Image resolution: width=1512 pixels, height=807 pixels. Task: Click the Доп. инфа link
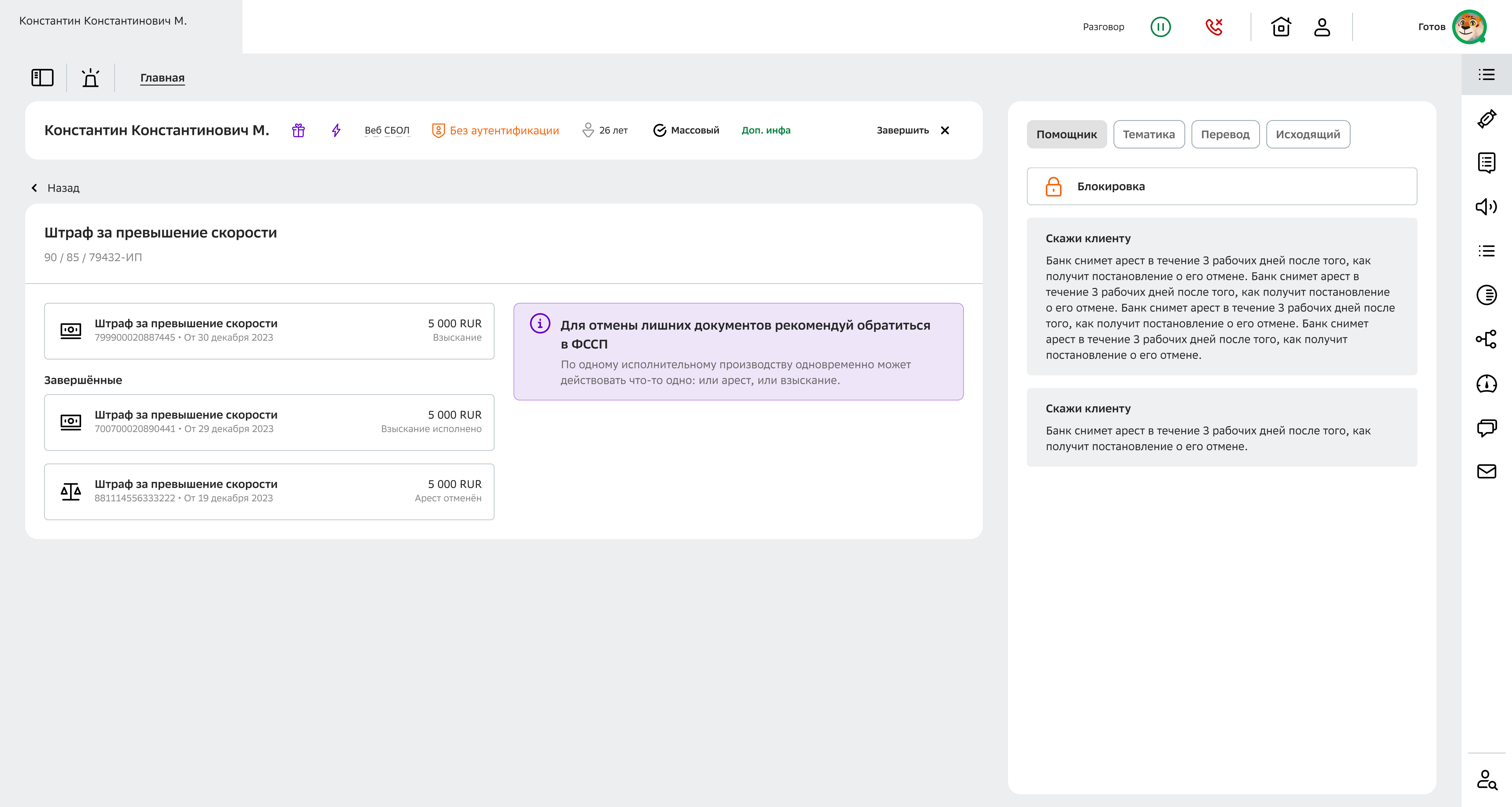point(765,130)
